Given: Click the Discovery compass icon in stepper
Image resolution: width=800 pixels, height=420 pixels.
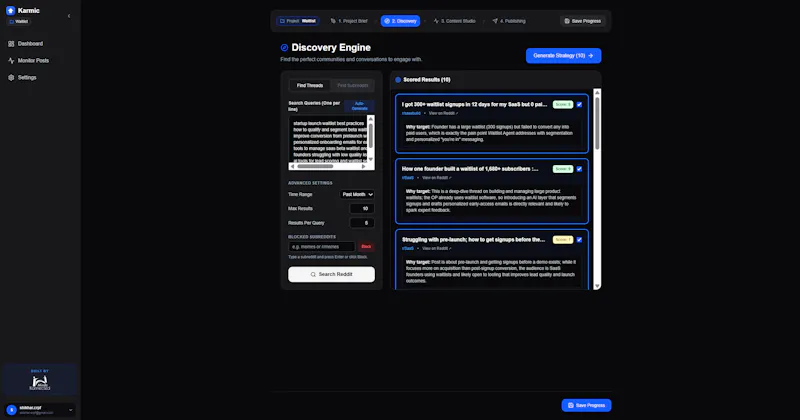Looking at the screenshot, I should tap(387, 21).
